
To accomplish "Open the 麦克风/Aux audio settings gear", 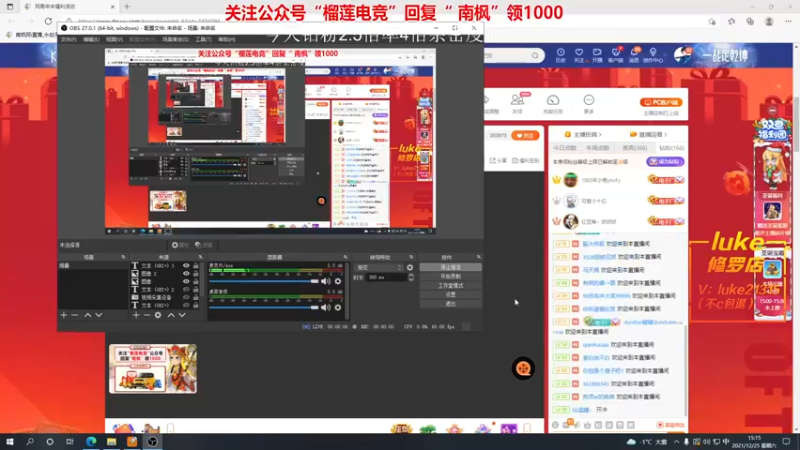I will 338,281.
